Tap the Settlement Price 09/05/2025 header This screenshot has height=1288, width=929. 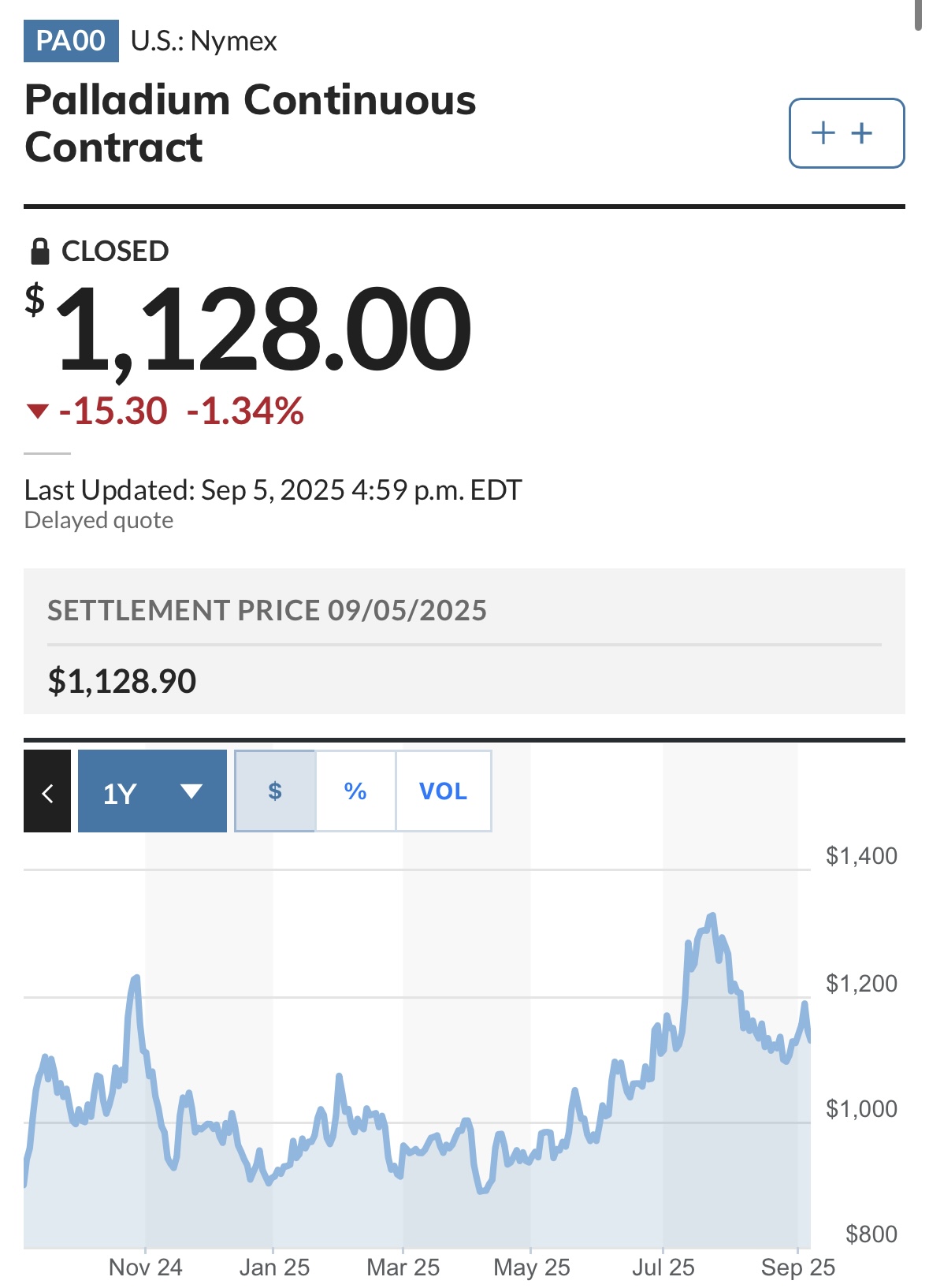tap(267, 611)
